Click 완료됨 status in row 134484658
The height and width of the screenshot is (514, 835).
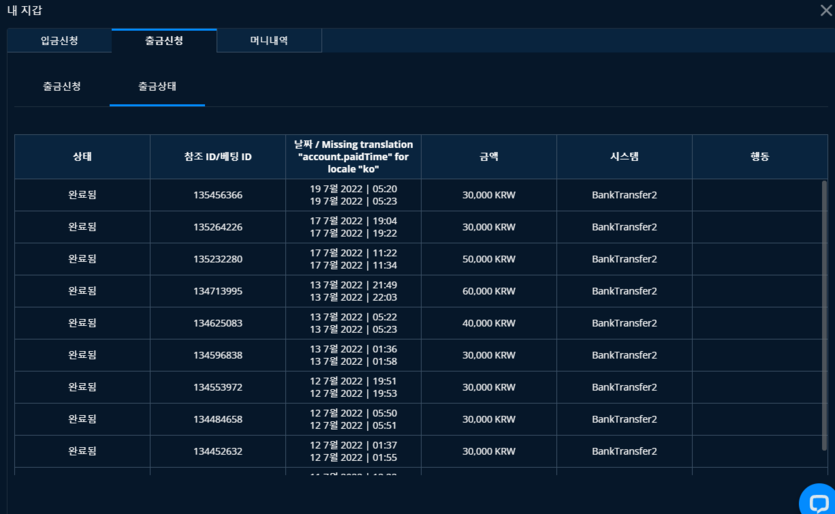click(x=82, y=419)
